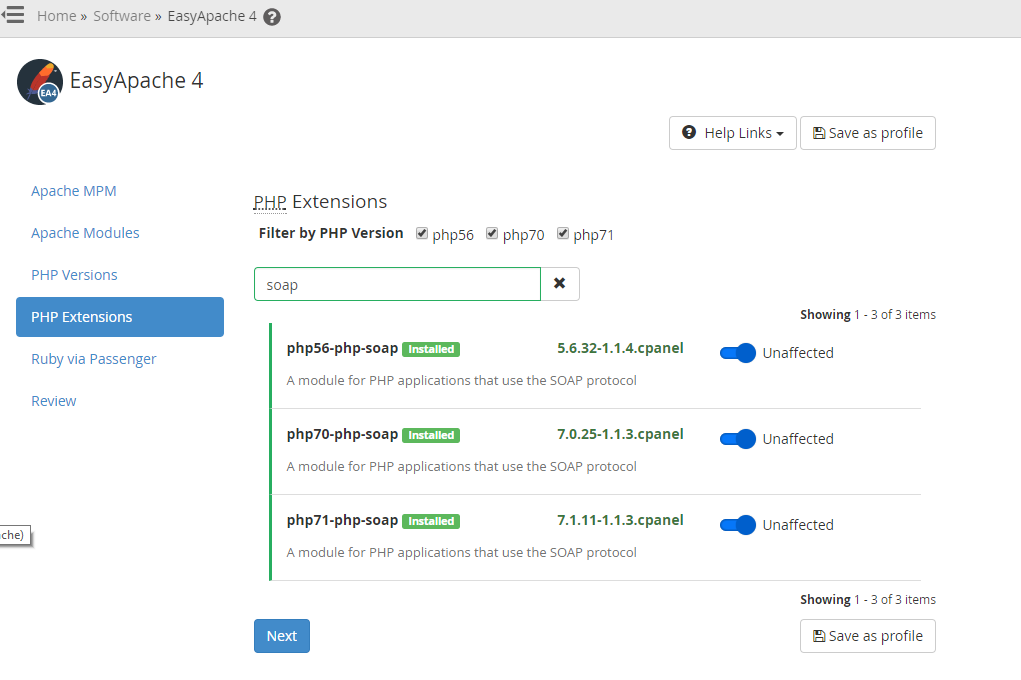Follow the Home breadcrumb link
This screenshot has height=680, width=1021.
point(57,16)
